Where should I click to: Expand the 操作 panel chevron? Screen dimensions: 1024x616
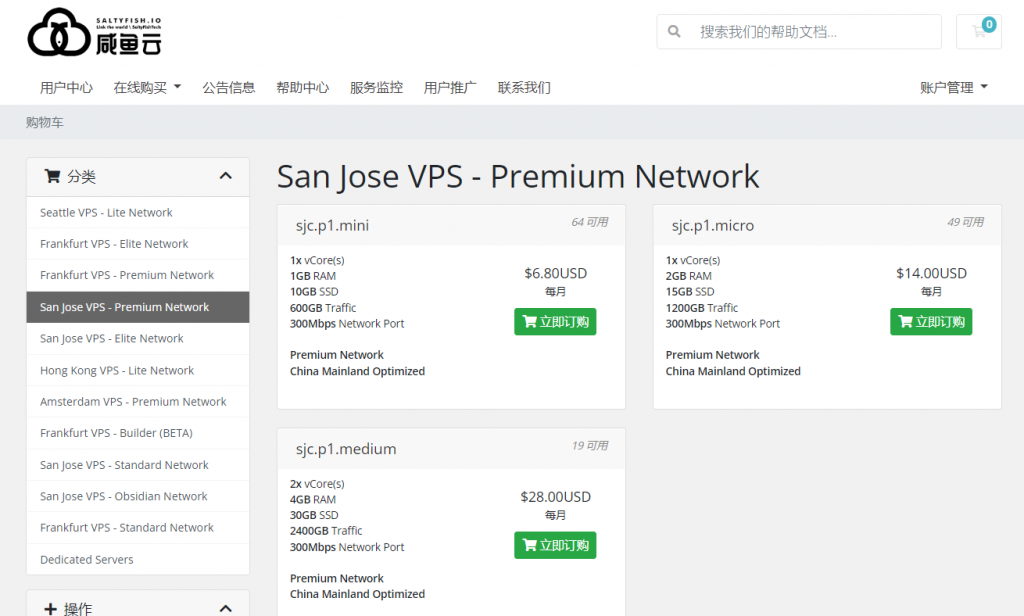[x=226, y=608]
